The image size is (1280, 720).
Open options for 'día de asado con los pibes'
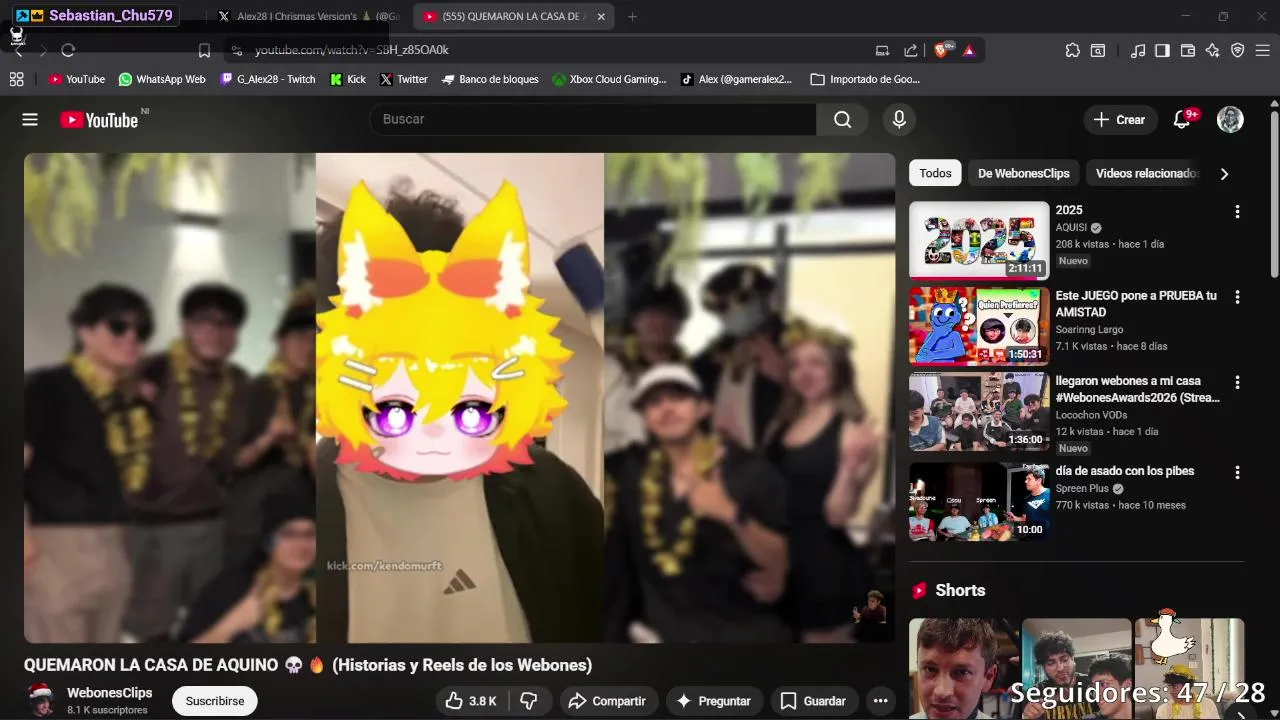coord(1237,472)
